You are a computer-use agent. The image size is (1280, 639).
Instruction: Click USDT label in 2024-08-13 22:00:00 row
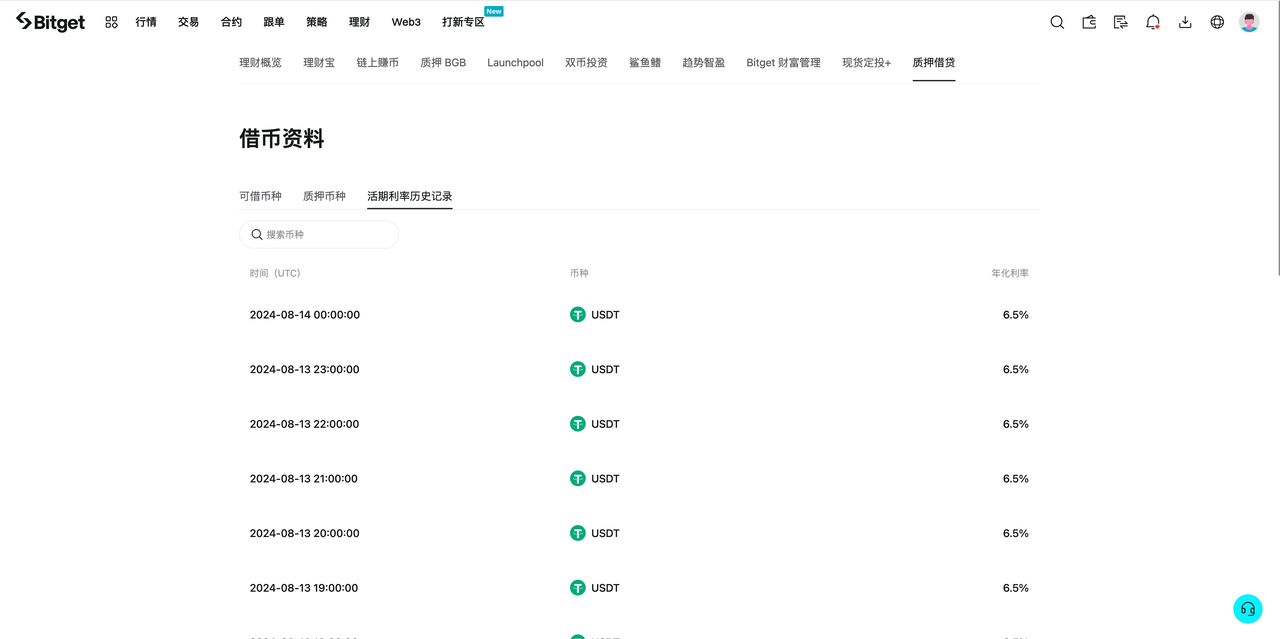tap(605, 424)
